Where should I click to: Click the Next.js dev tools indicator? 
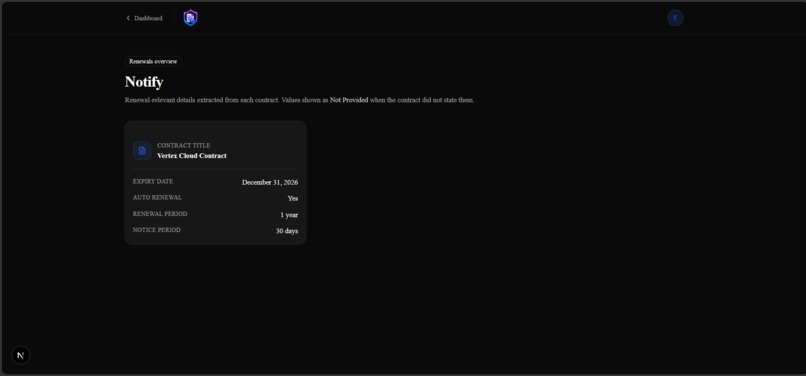21,355
